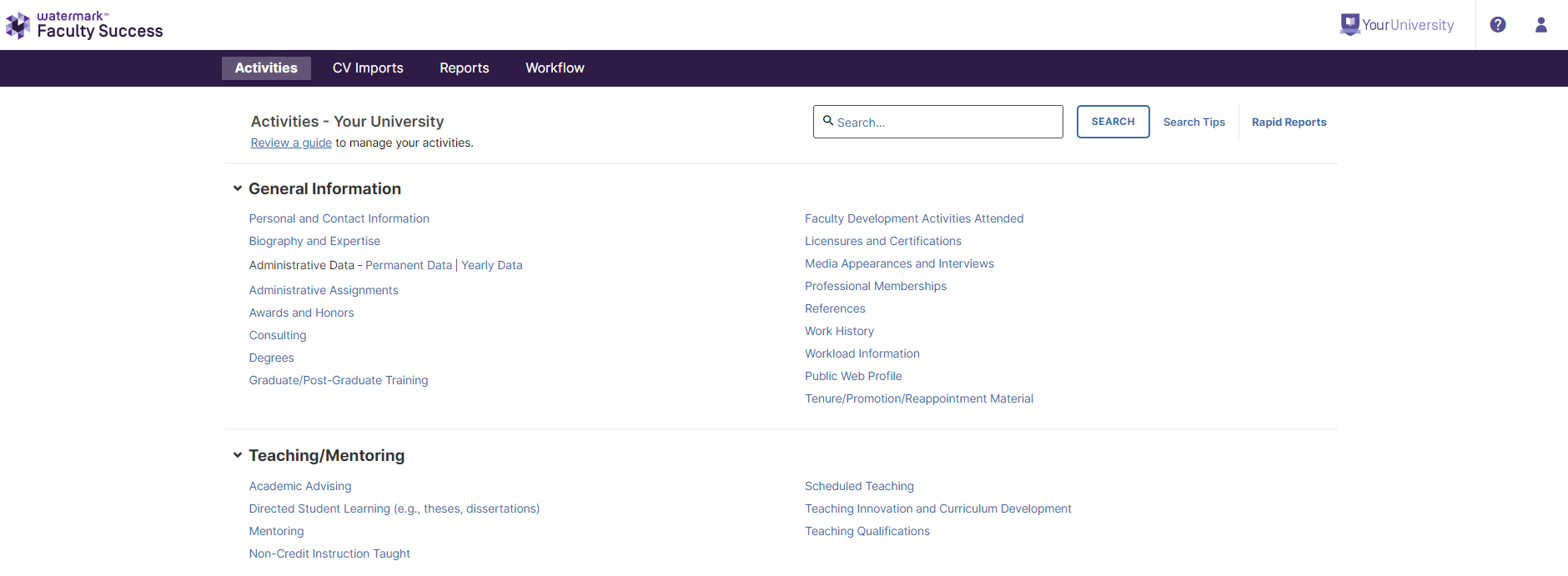Open the Degrees link
The height and width of the screenshot is (576, 1568).
pyautogui.click(x=272, y=358)
